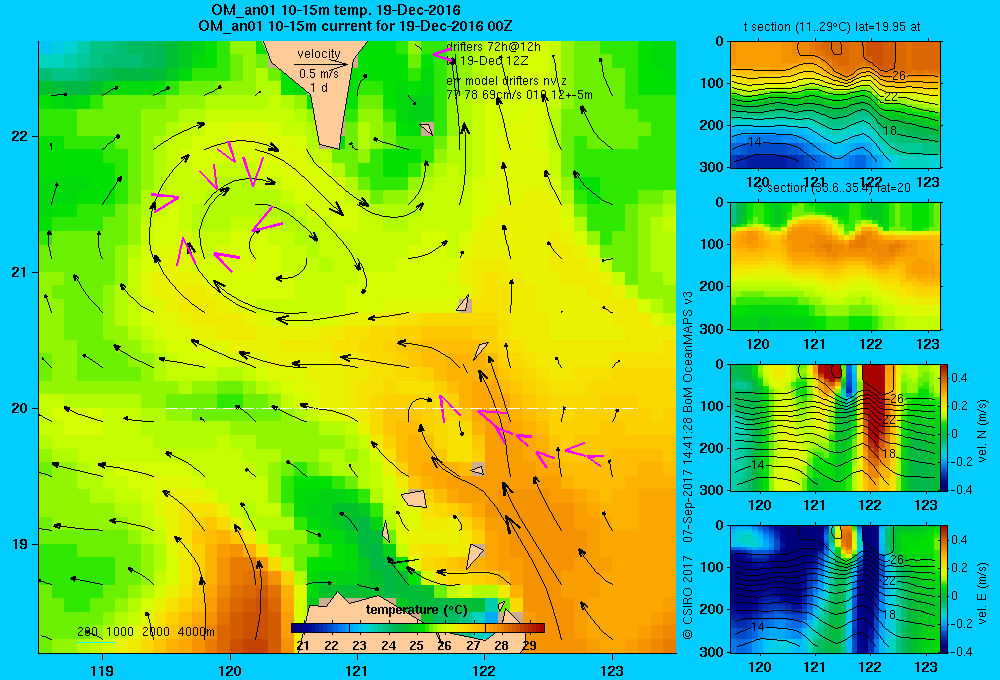Click the black velocity scale arrow in legend
The width and height of the screenshot is (1000, 680).
coord(321,64)
